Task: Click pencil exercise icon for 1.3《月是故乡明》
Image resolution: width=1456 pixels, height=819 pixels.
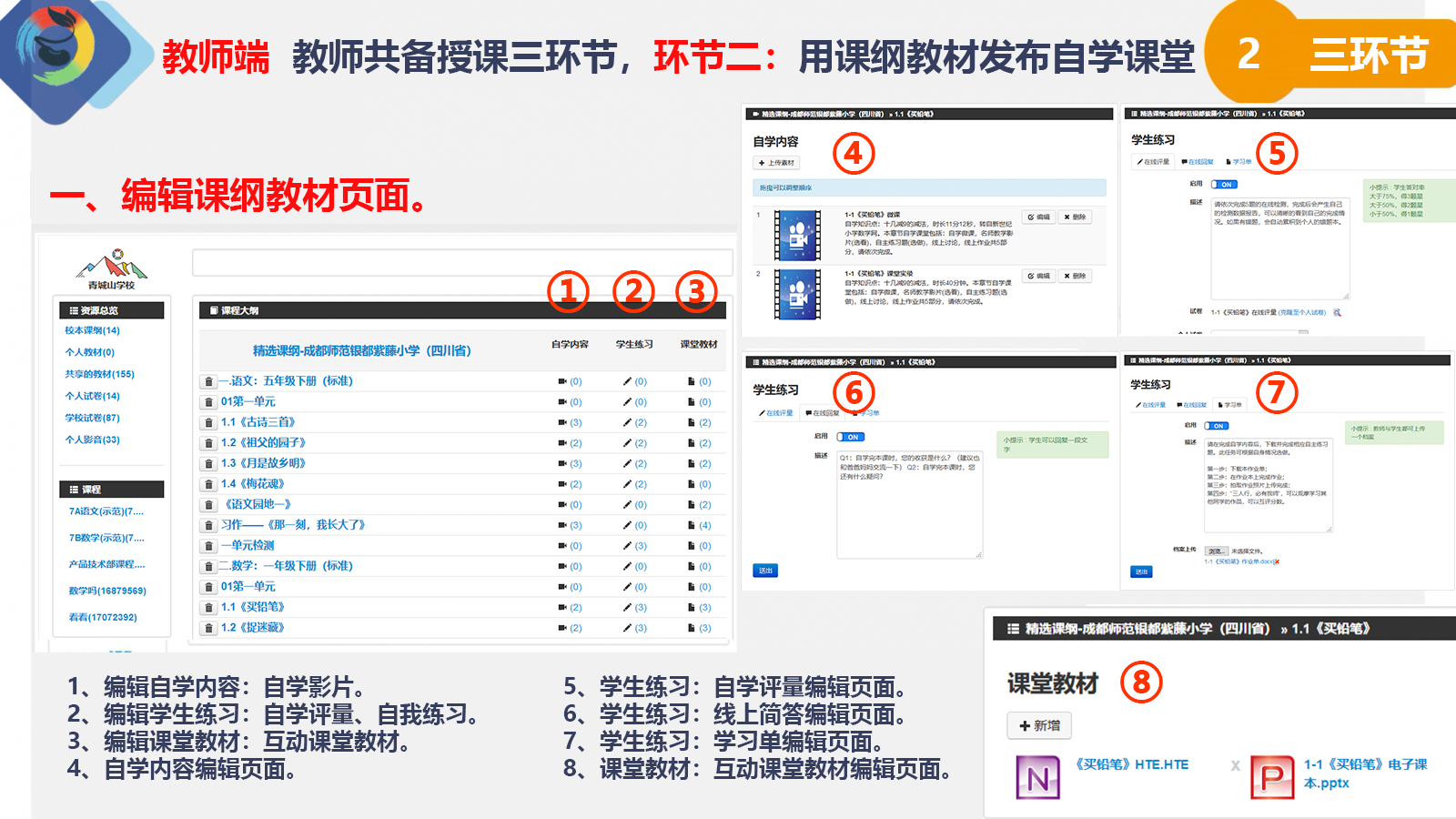Action: (x=627, y=464)
